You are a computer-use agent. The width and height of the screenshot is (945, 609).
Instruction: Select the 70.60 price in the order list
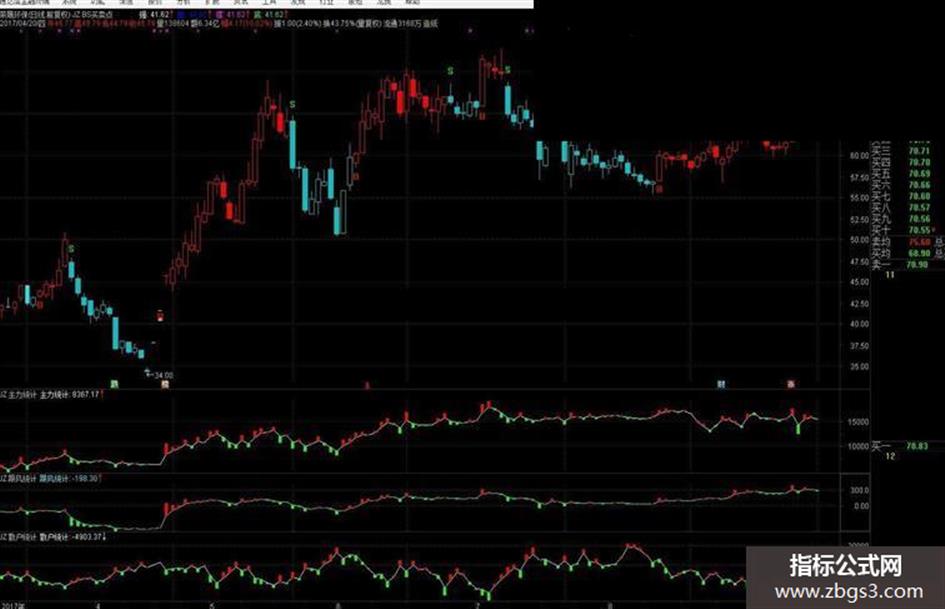click(919, 196)
